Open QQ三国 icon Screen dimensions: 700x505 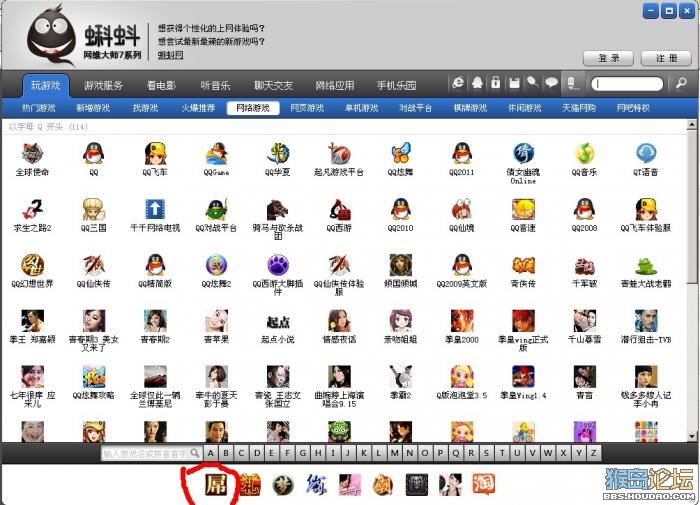93,209
